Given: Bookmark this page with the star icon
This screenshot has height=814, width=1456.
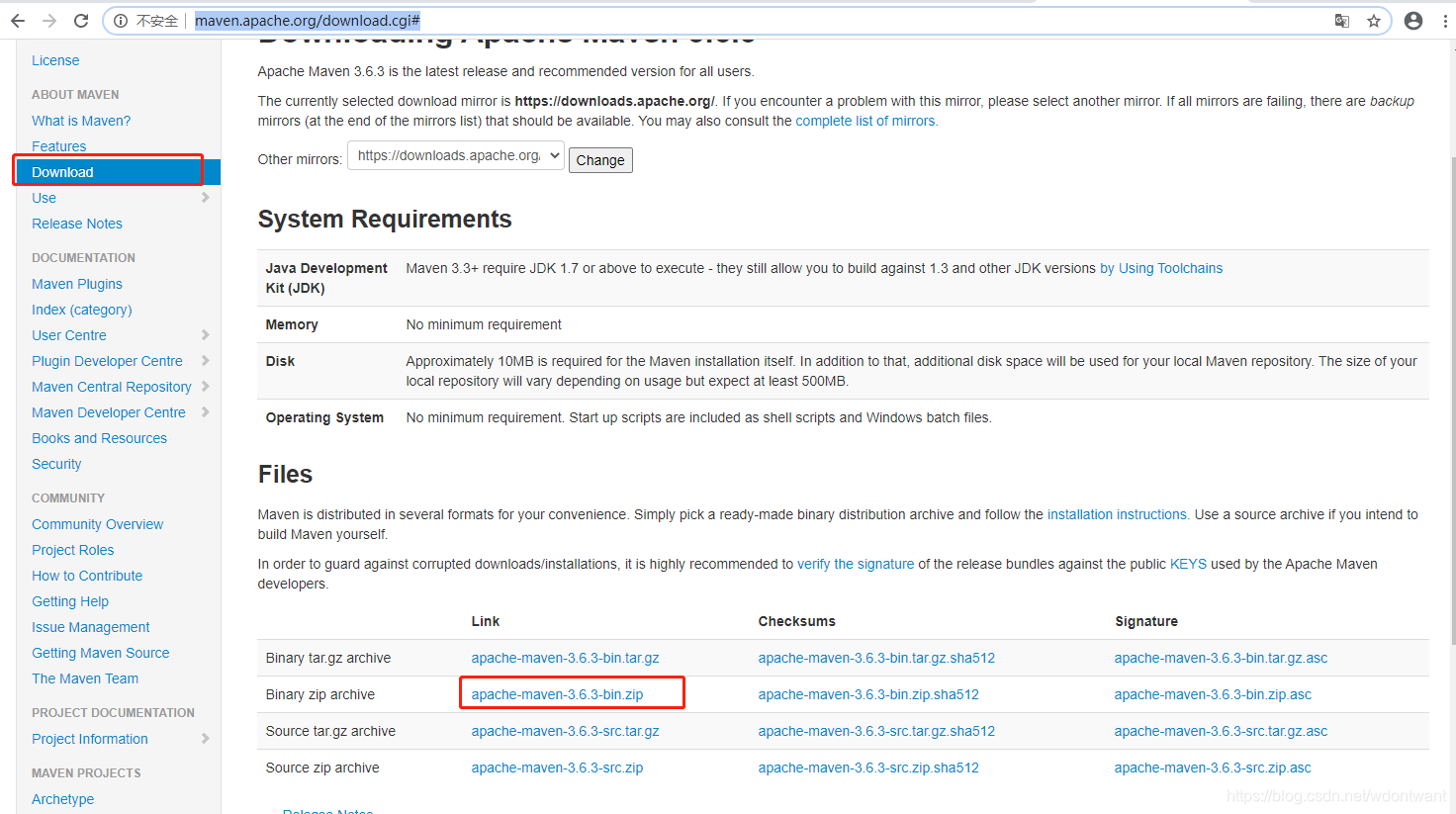Looking at the screenshot, I should 1374,21.
